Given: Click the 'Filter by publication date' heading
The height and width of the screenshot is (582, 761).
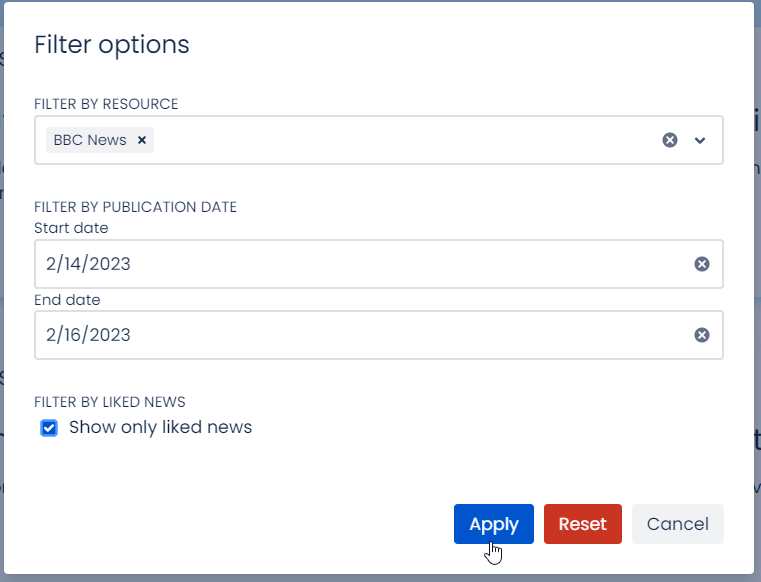Looking at the screenshot, I should (135, 208).
